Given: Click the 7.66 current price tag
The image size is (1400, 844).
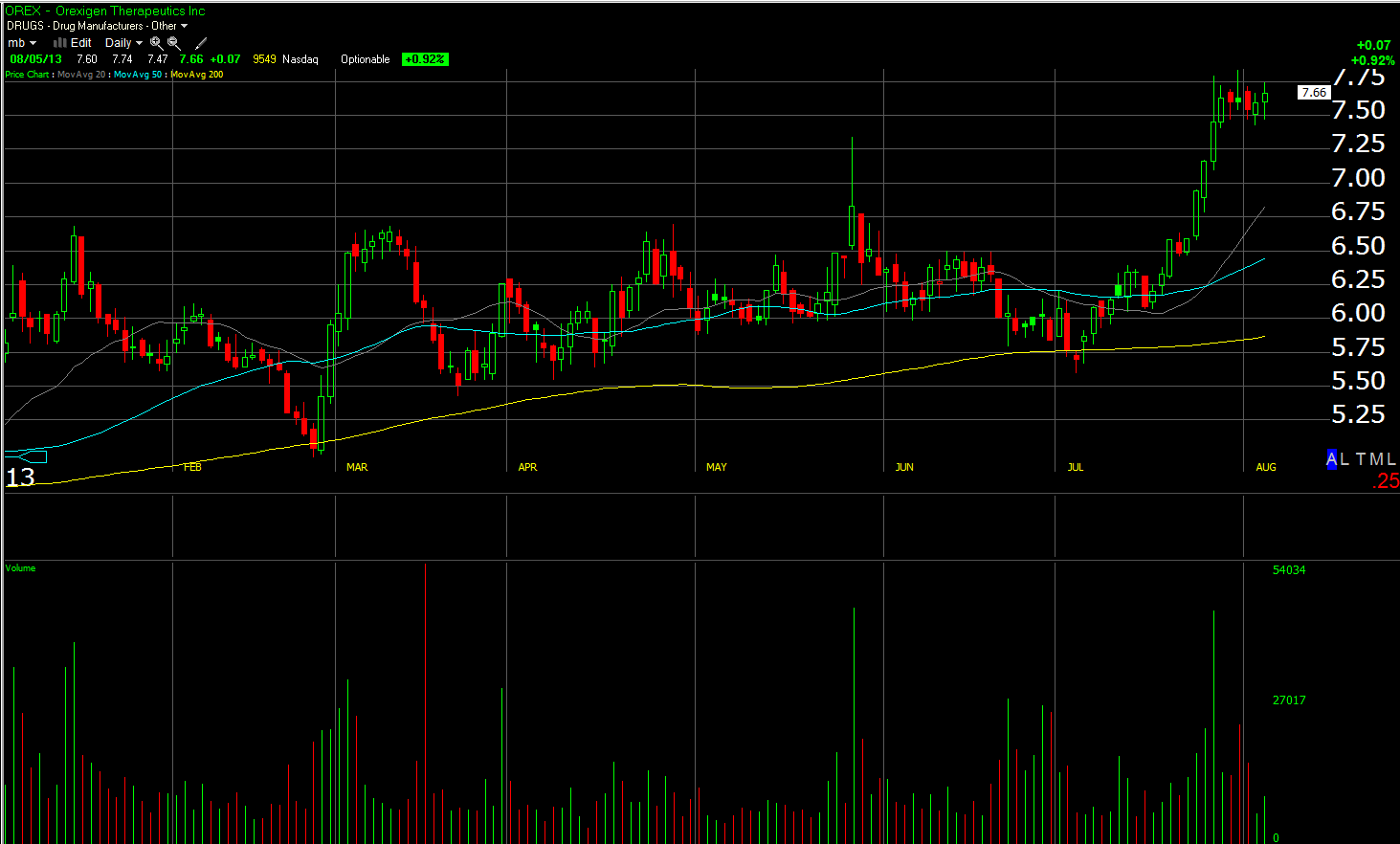Looking at the screenshot, I should [x=1314, y=93].
